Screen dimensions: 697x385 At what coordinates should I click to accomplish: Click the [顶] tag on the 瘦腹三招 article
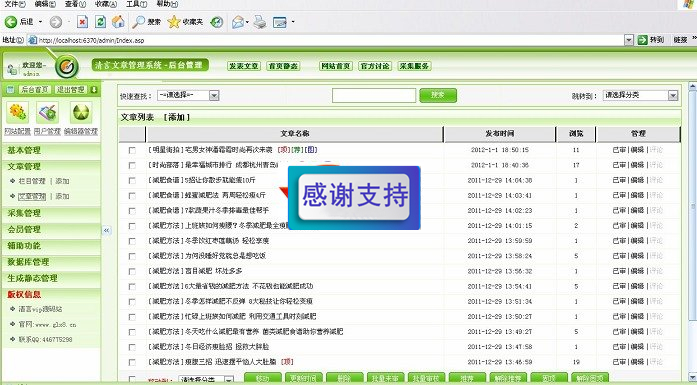[x=288, y=361]
